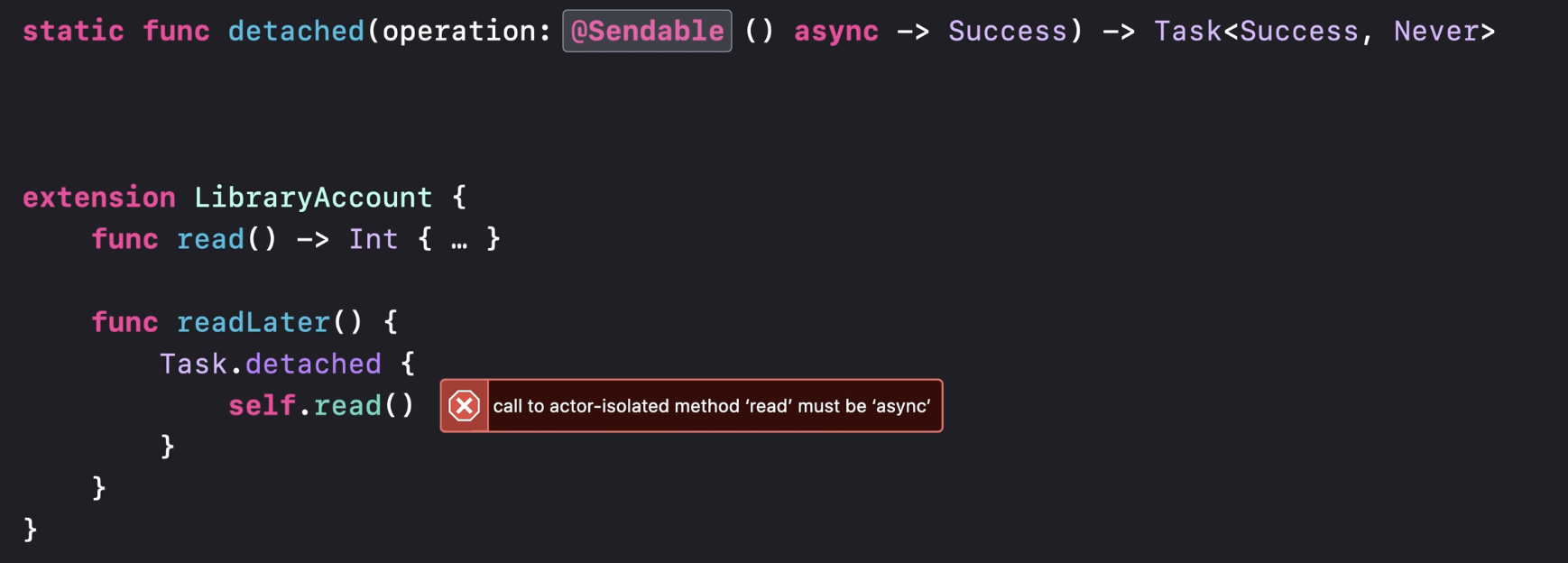Click the readLater function name
The image size is (1568, 563).
tap(254, 322)
